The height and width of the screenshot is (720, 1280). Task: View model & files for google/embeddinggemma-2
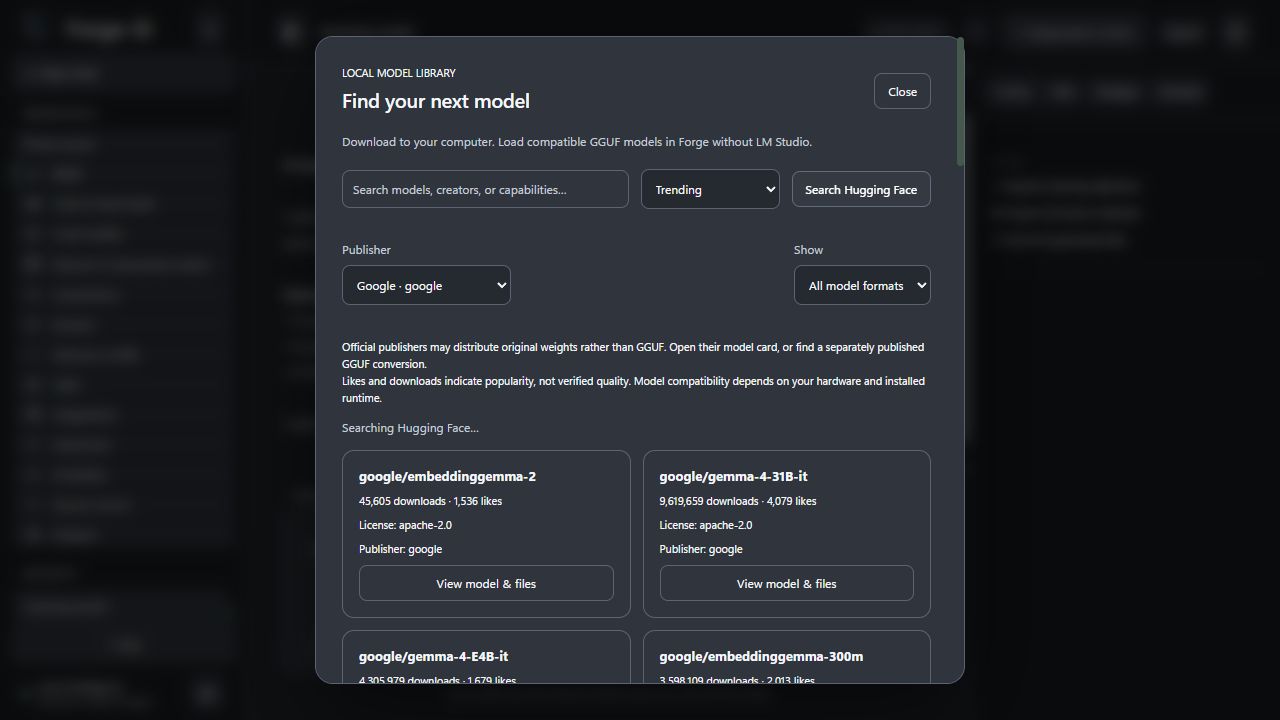click(x=486, y=583)
